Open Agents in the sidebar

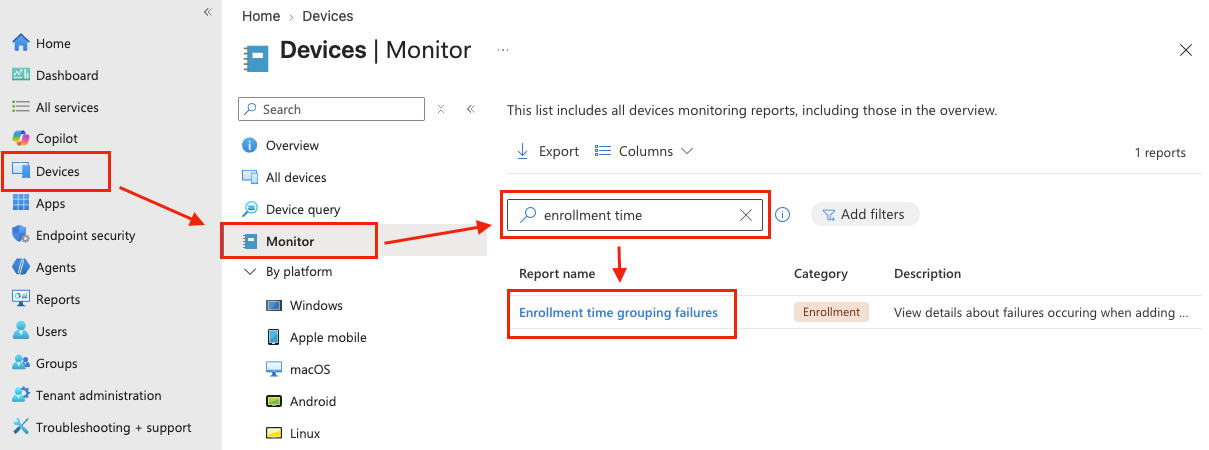click(x=56, y=267)
